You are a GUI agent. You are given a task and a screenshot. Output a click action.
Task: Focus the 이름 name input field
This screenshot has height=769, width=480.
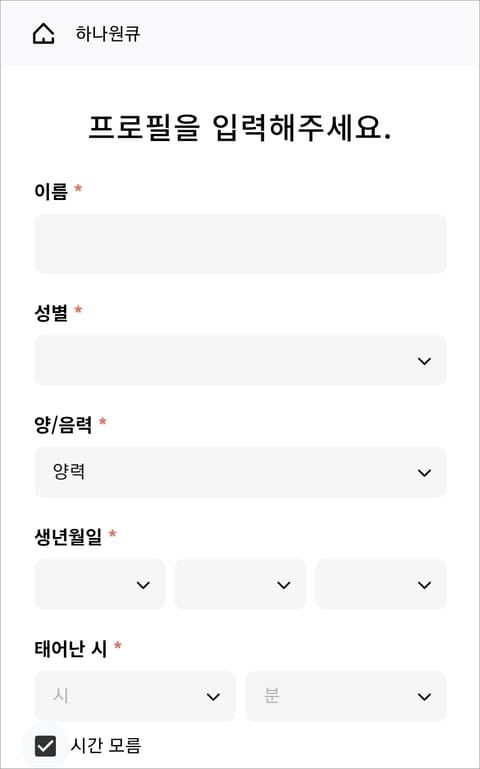[240, 244]
